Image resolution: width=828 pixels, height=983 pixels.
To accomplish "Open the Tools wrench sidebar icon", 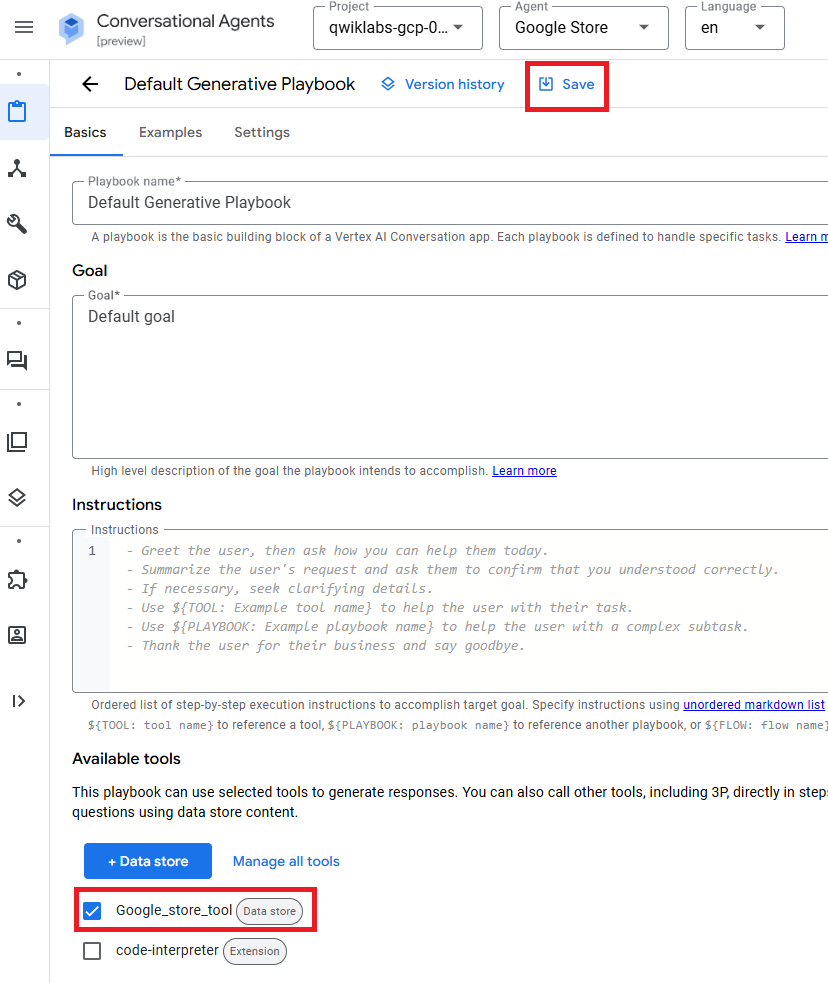I will pos(17,224).
